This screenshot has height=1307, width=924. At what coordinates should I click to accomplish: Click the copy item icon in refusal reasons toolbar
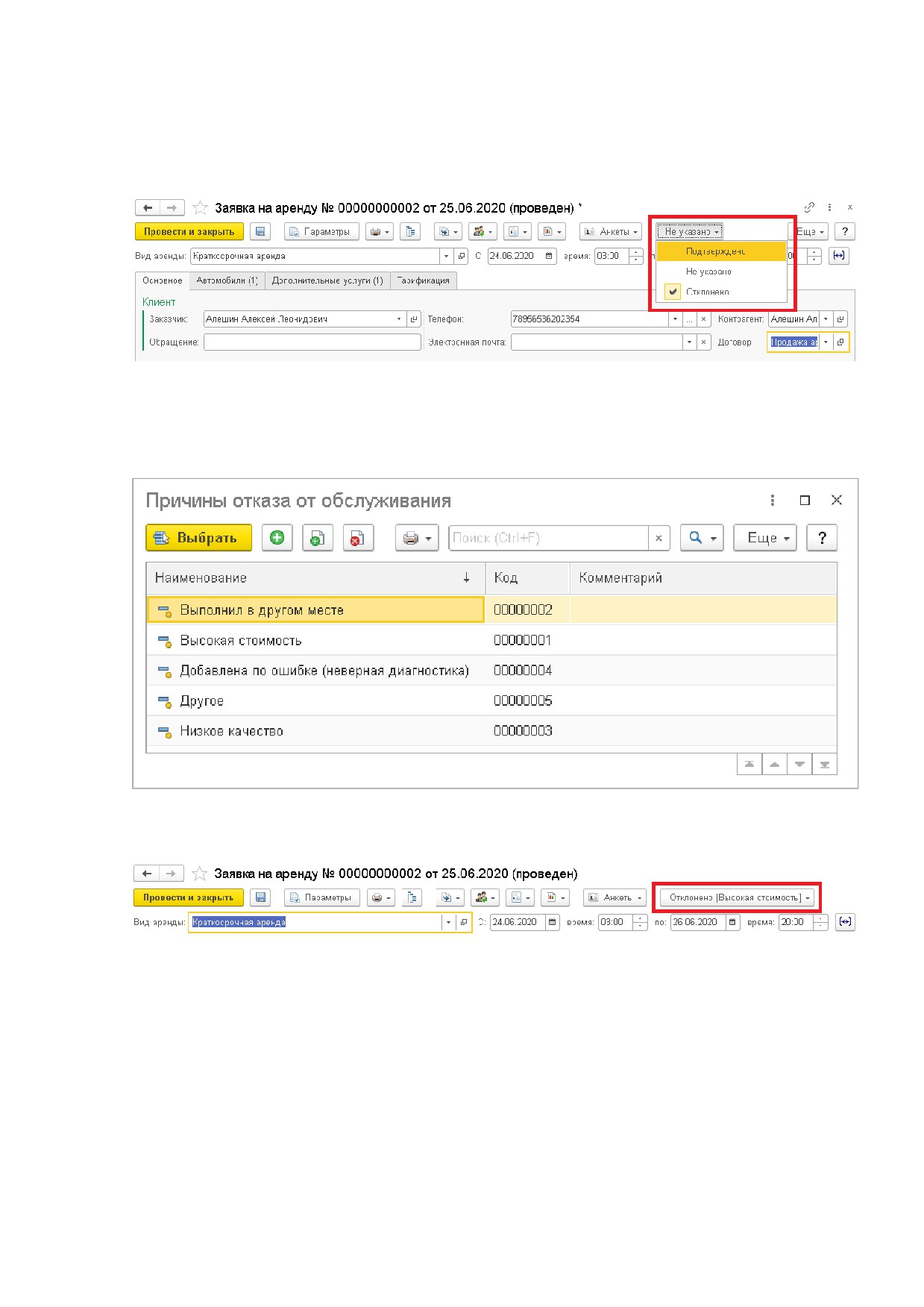pyautogui.click(x=317, y=538)
